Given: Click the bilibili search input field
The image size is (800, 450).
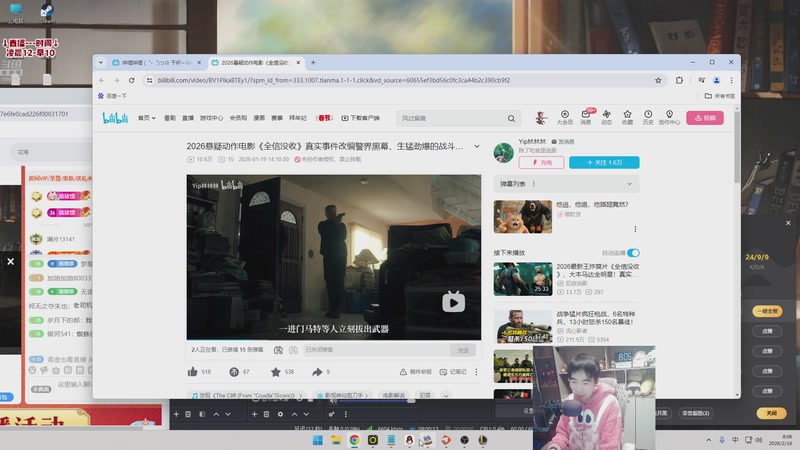Looking at the screenshot, I should (x=453, y=118).
